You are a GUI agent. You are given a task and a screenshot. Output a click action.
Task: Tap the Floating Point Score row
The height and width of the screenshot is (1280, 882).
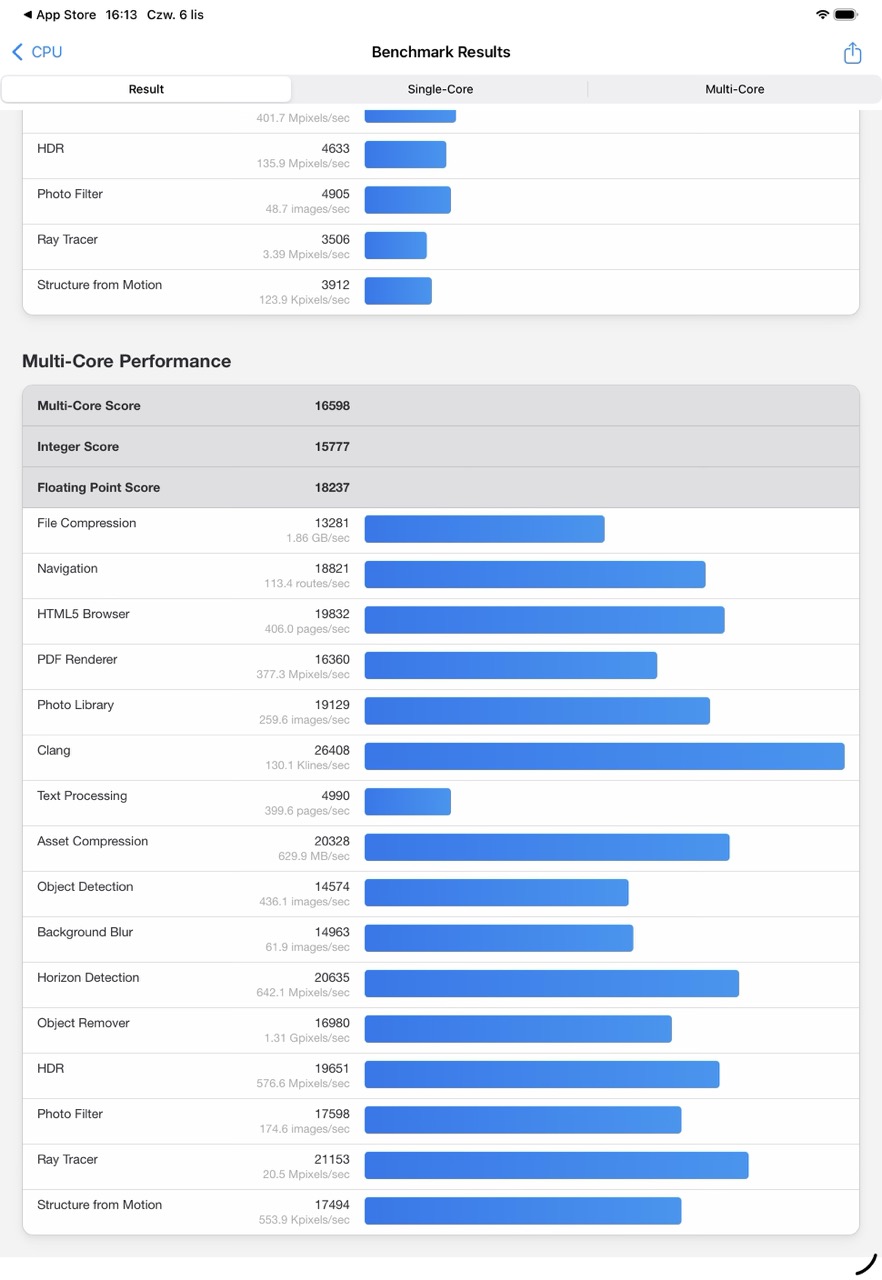[x=440, y=488]
